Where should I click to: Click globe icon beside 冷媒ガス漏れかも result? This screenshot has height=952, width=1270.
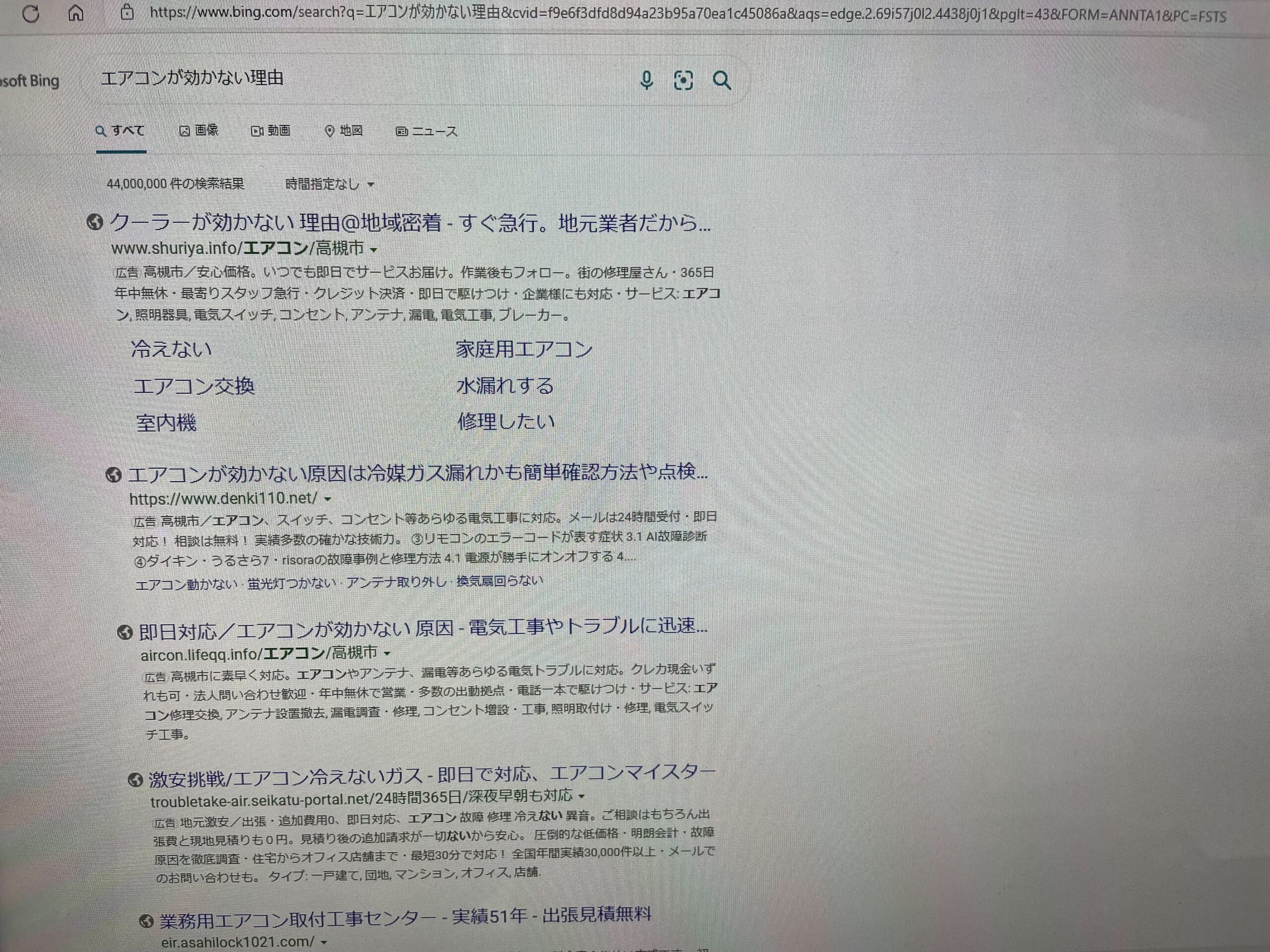coord(113,475)
